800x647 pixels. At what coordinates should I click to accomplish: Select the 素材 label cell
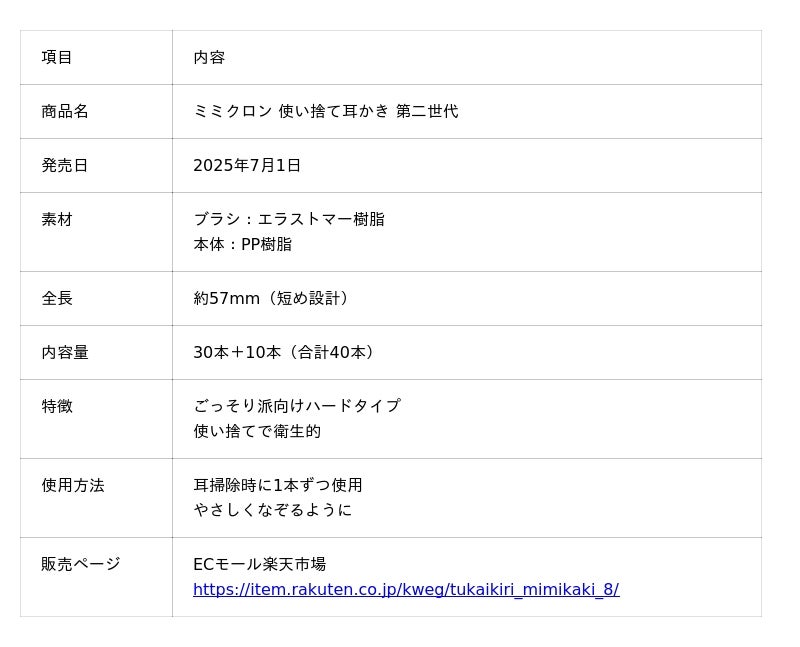(x=96, y=232)
